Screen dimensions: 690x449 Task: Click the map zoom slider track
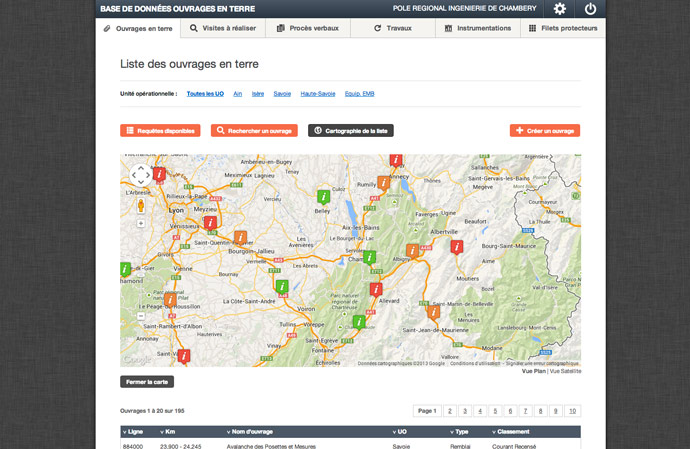pyautogui.click(x=141, y=270)
